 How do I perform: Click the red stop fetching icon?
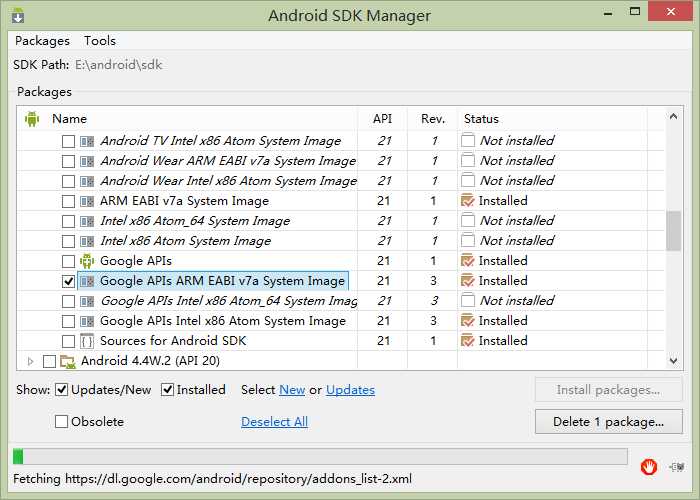(x=648, y=467)
